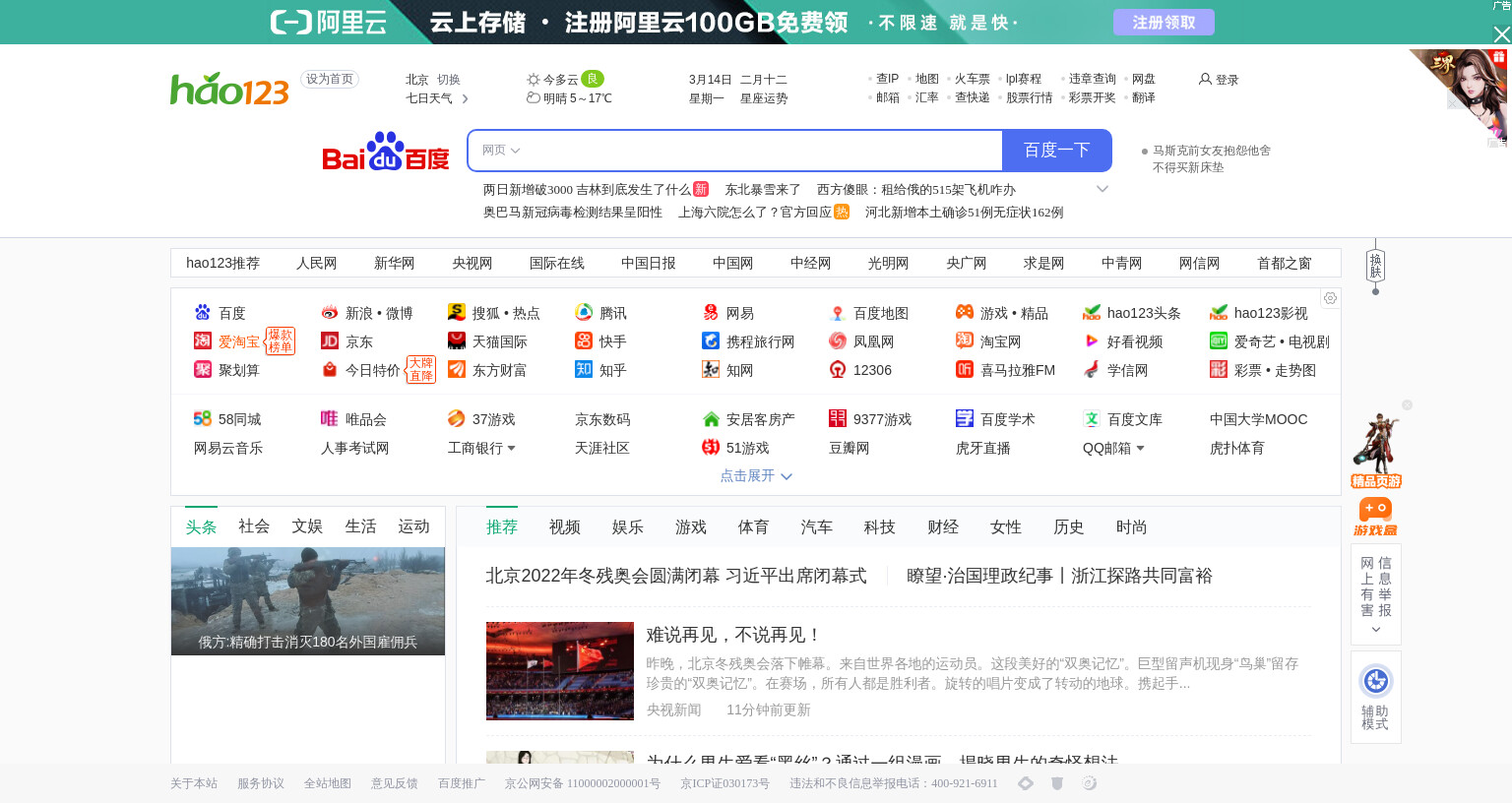
Task: Open the hao123 headlines icon
Action: 1091,312
